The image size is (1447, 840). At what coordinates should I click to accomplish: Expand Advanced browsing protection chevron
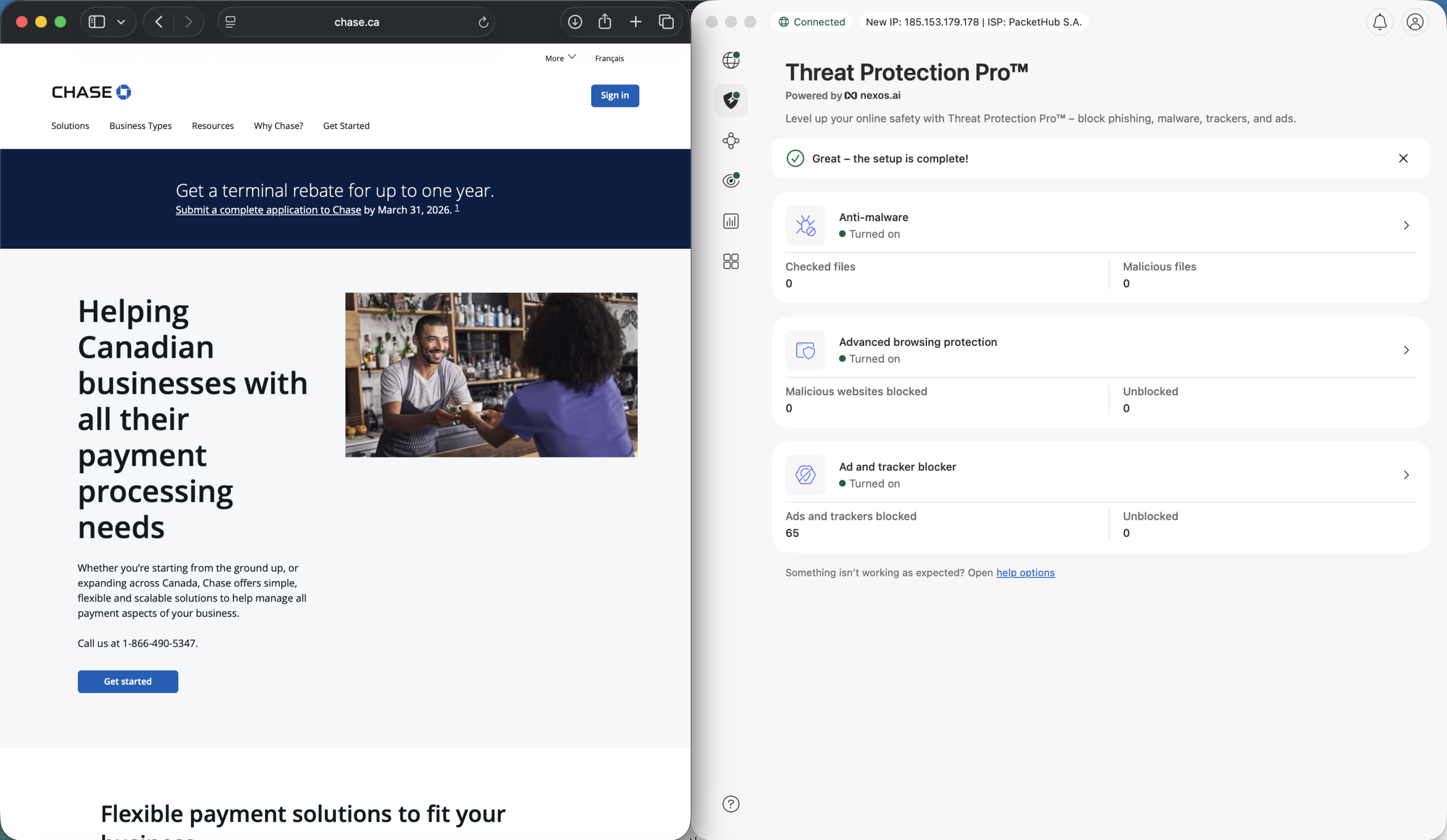pos(1406,350)
